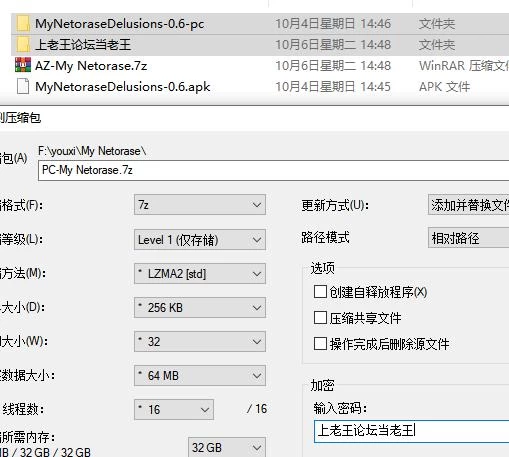Edit the archive name PC-My Netorase.7z field

click(x=273, y=170)
